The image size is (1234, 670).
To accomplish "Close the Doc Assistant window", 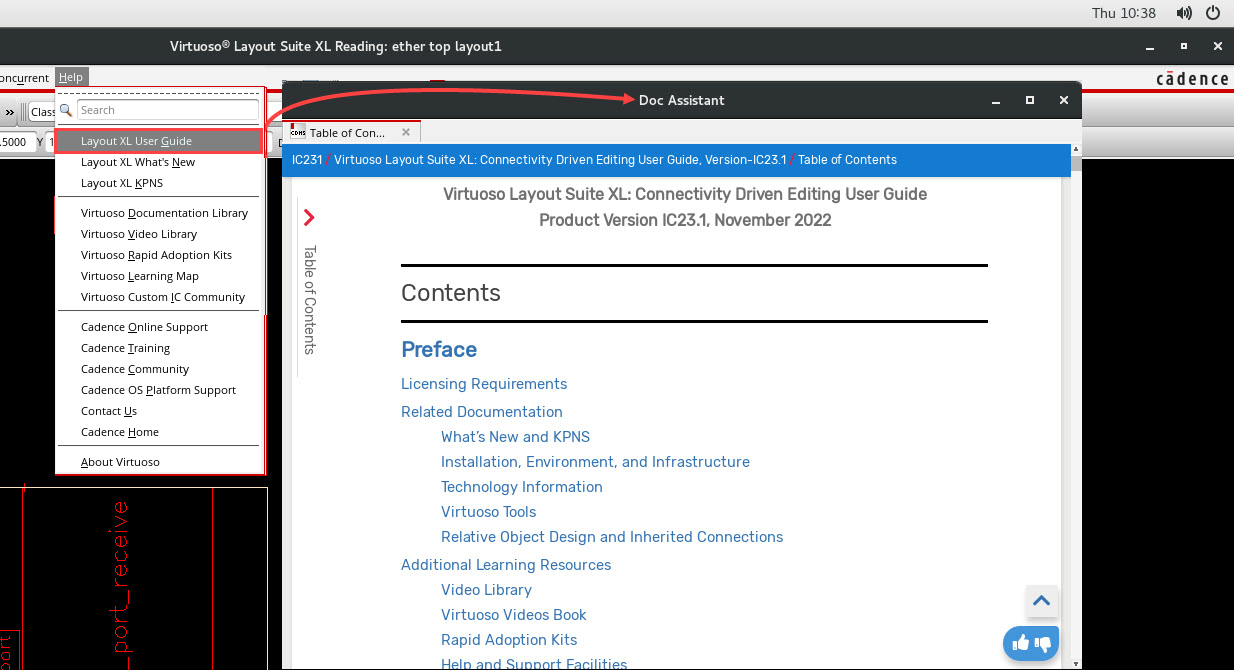I will (1064, 100).
